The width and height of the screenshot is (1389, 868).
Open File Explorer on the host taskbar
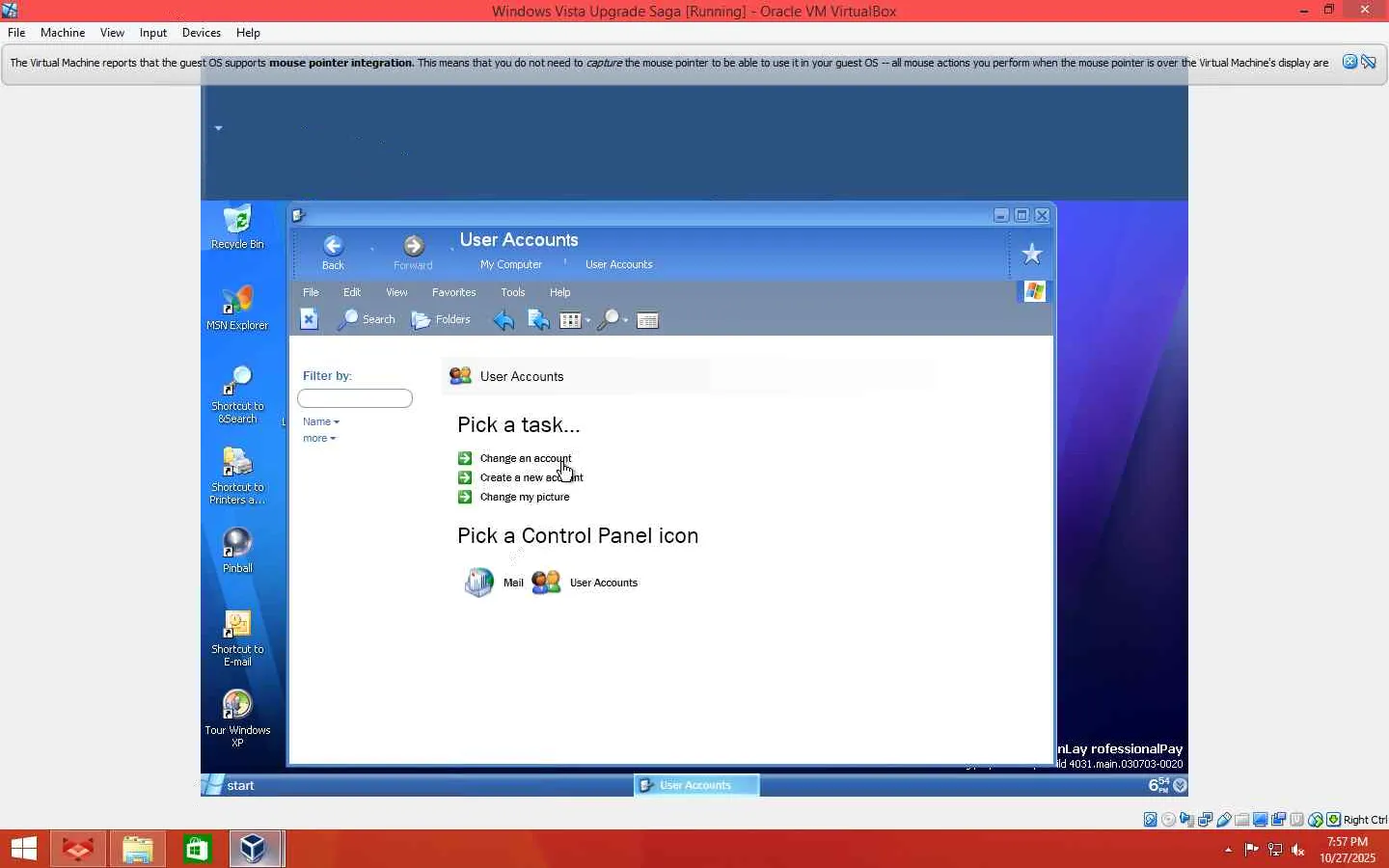[x=137, y=849]
